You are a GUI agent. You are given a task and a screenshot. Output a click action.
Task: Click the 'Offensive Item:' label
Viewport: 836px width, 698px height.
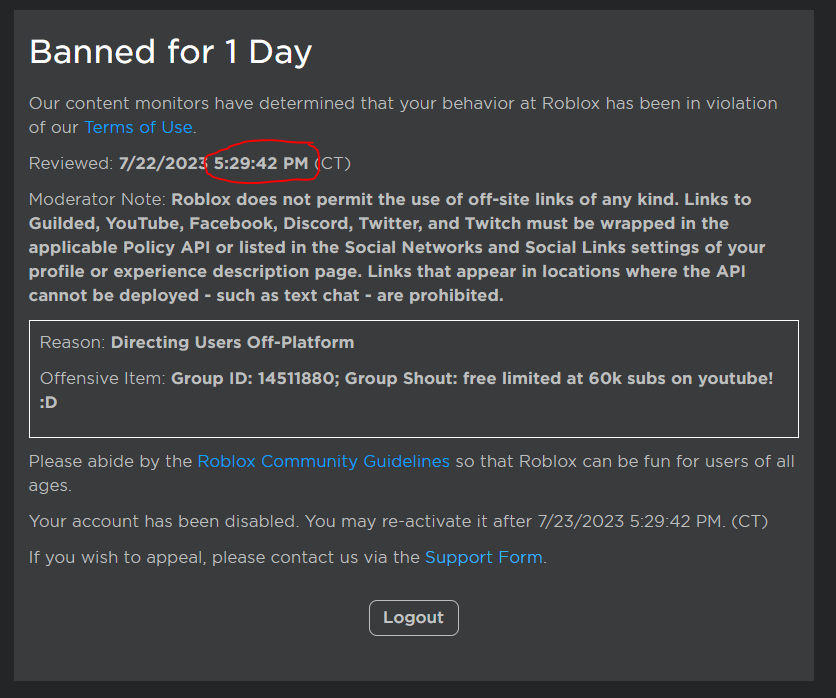(x=103, y=379)
